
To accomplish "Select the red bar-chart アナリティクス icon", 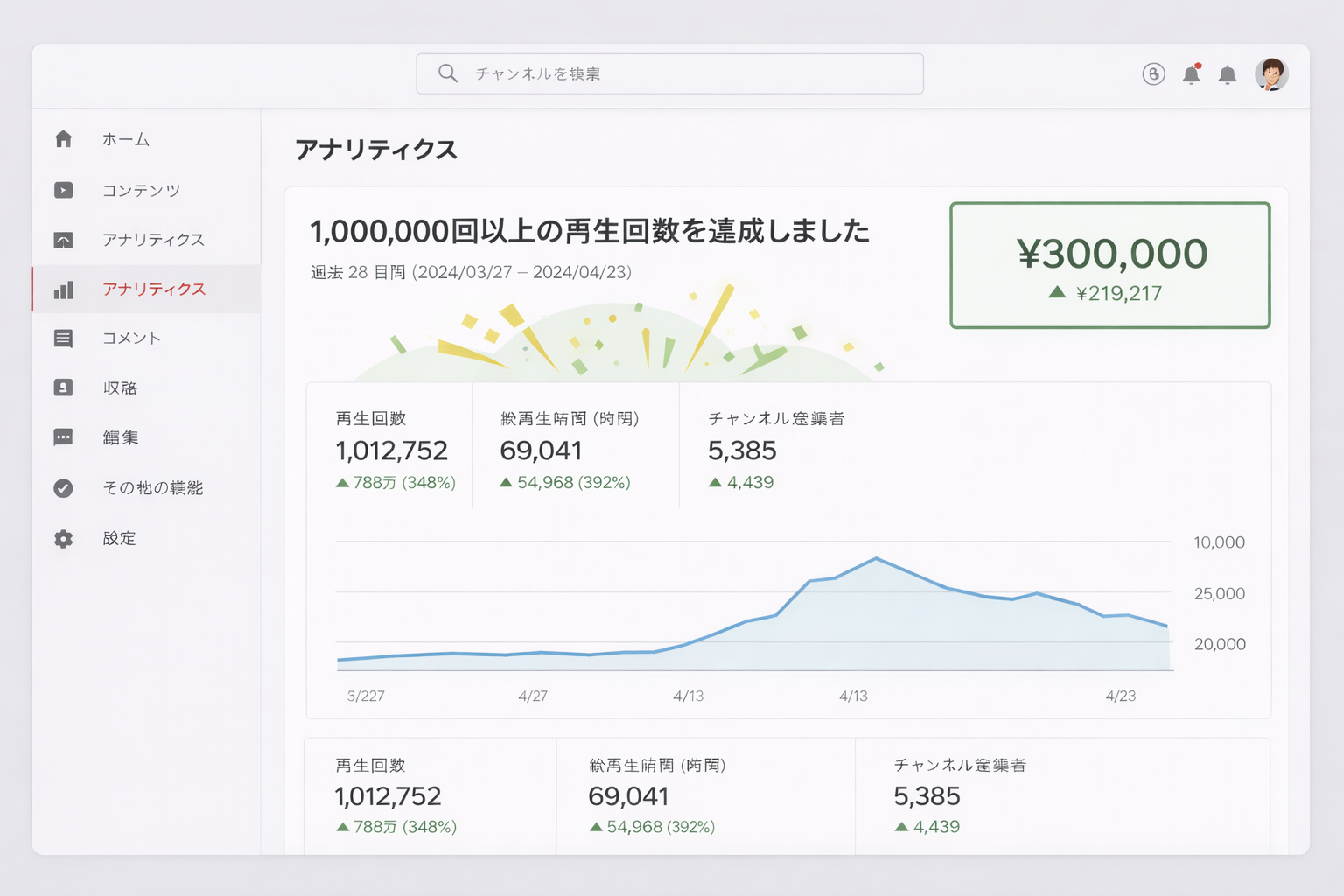I will 64,290.
